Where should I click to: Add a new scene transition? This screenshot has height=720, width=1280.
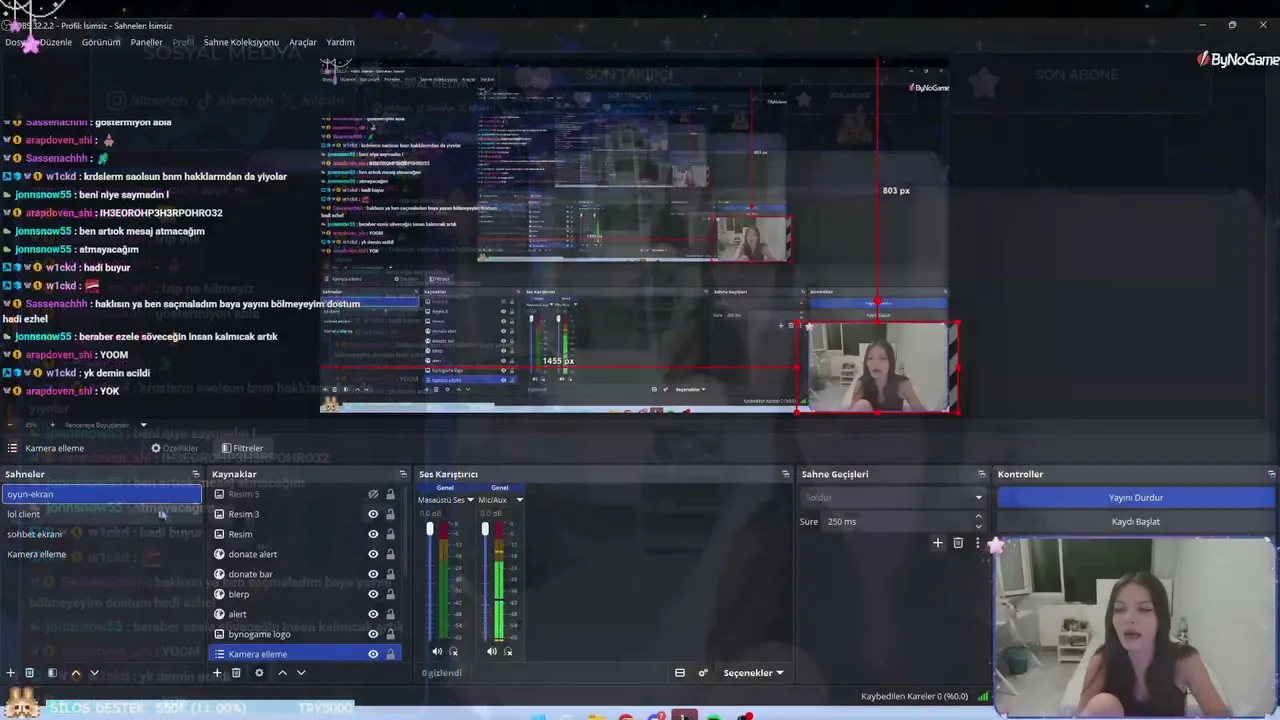point(937,543)
